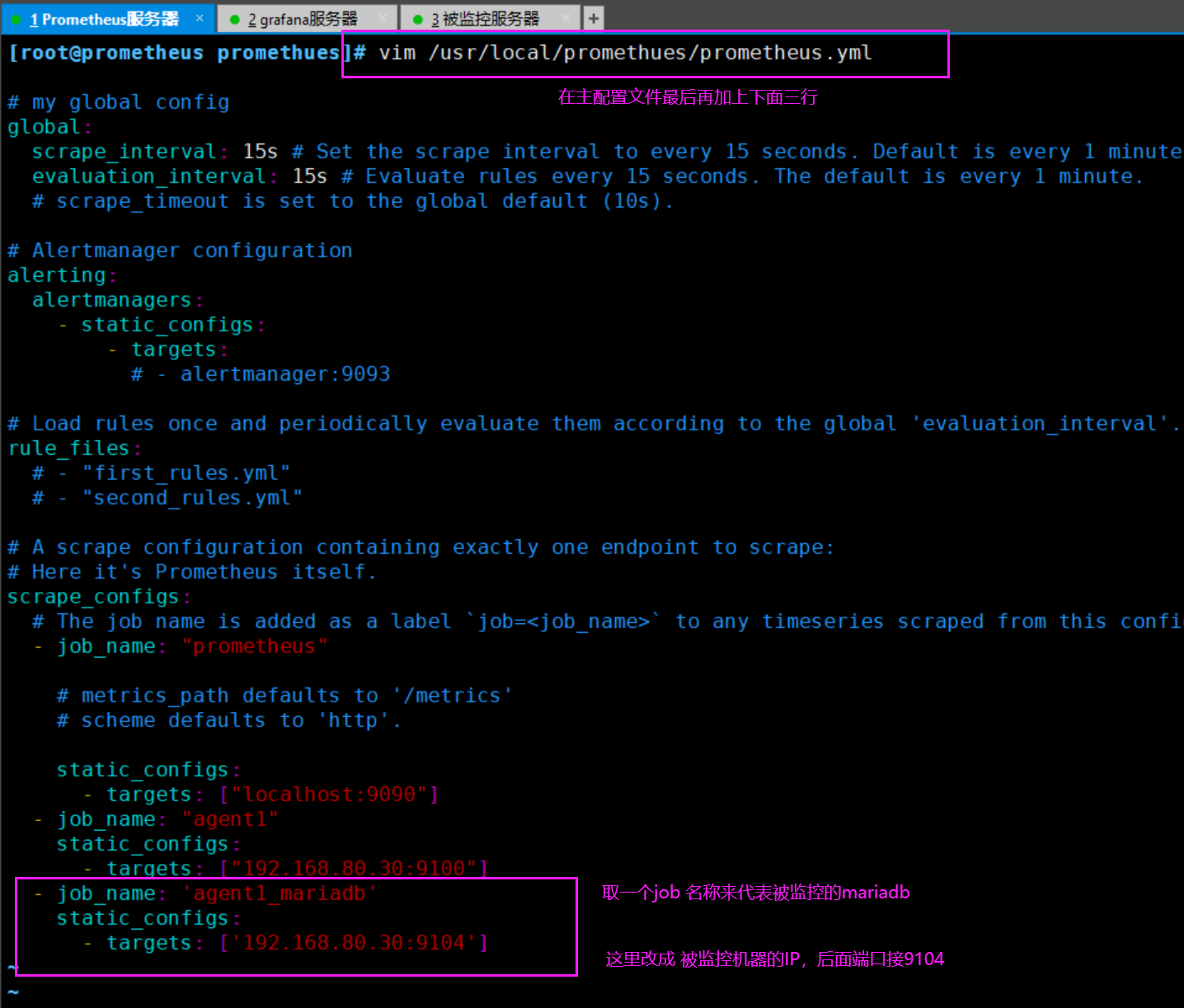The width and height of the screenshot is (1184, 1008).
Task: Click the '# scrape_timeout is set to the global default' comment
Action: (x=353, y=201)
